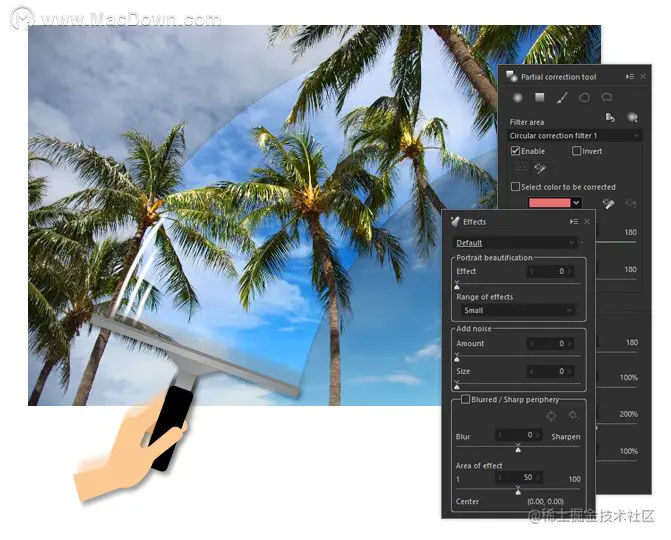Screen dimensions: 671x540
Task: Click the add circular filter icon beside Filter area
Action: (632, 117)
